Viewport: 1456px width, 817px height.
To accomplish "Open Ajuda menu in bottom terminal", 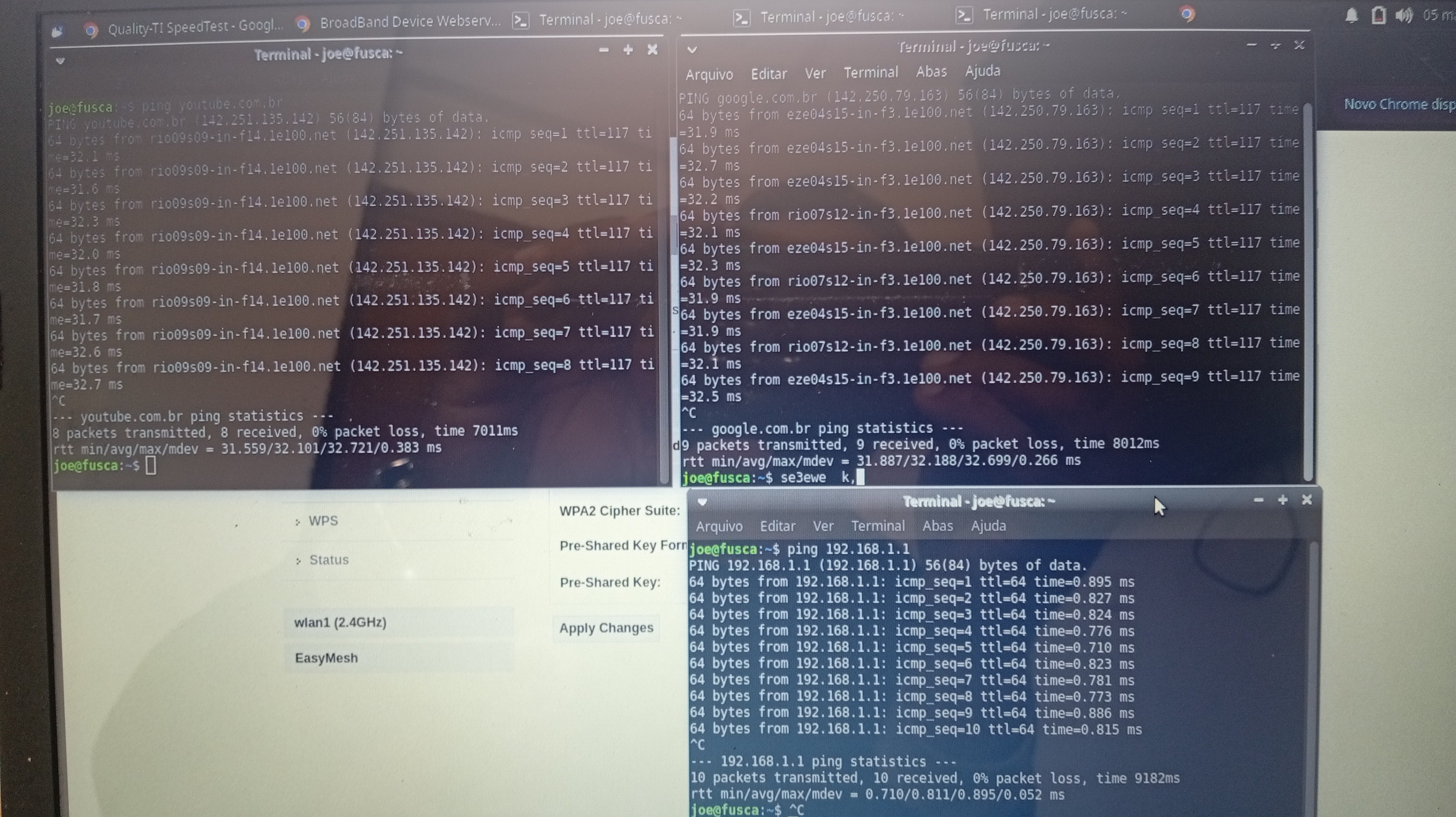I will (x=988, y=526).
